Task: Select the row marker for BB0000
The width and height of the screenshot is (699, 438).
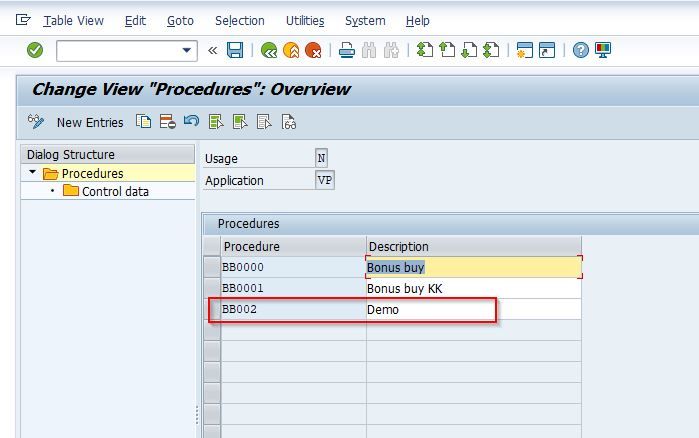Action: click(212, 267)
